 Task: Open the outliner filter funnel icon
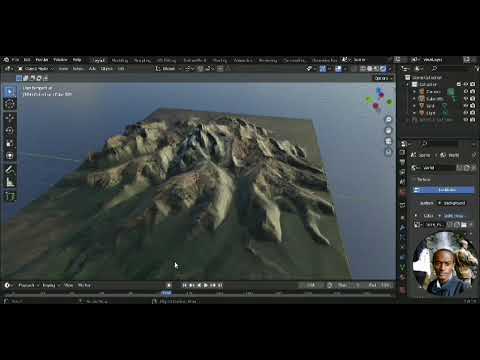(x=476, y=68)
